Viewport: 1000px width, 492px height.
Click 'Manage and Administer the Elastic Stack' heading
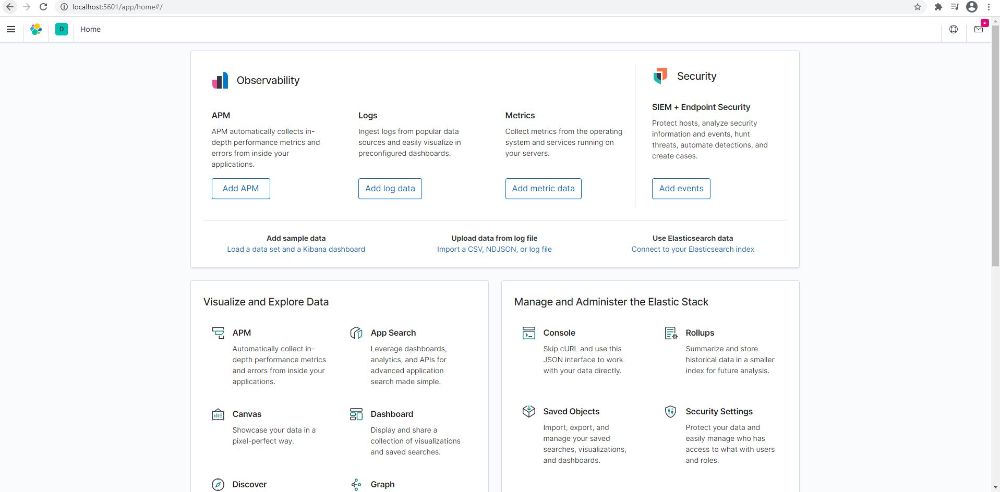611,302
